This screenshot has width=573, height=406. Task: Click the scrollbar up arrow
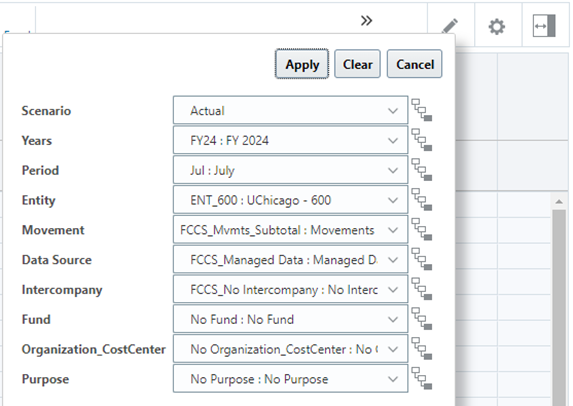pos(559,201)
